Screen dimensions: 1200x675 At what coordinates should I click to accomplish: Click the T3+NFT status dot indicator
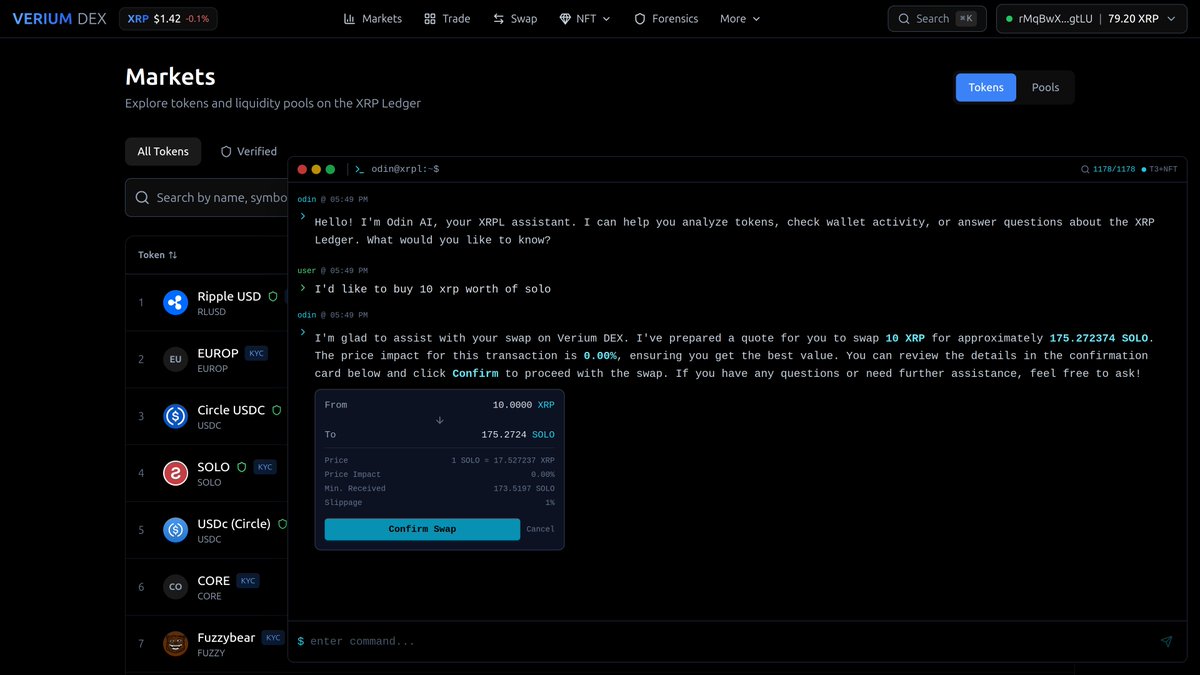click(x=1144, y=170)
